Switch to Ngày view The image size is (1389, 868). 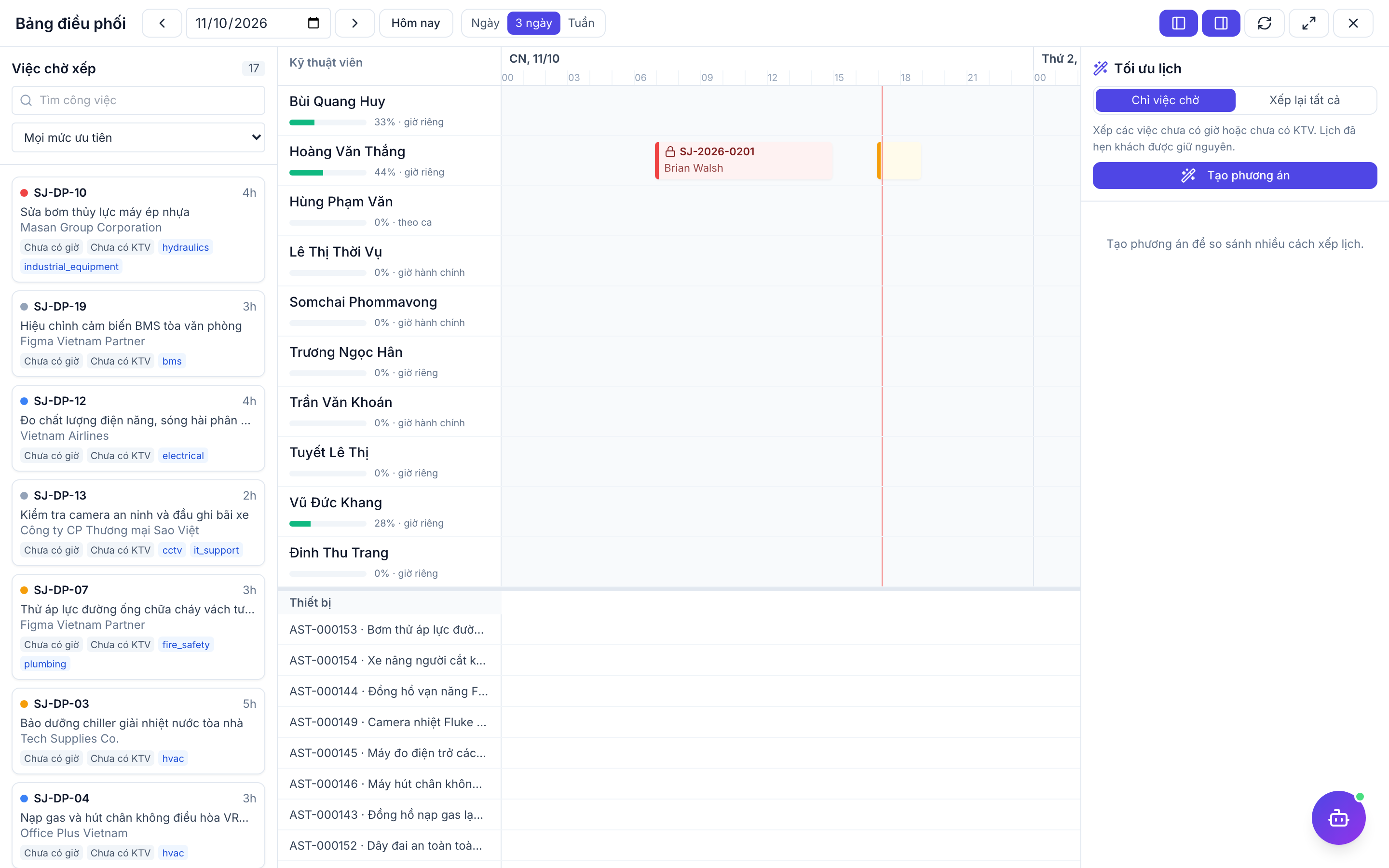pyautogui.click(x=485, y=23)
